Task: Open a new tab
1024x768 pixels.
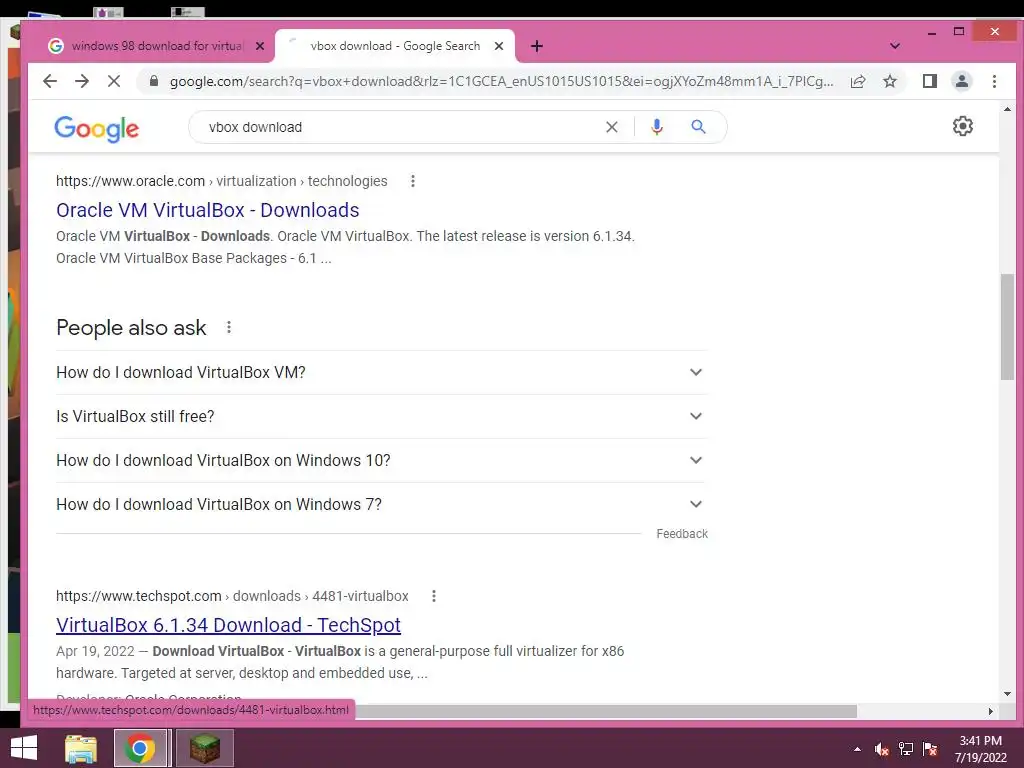Action: click(537, 46)
